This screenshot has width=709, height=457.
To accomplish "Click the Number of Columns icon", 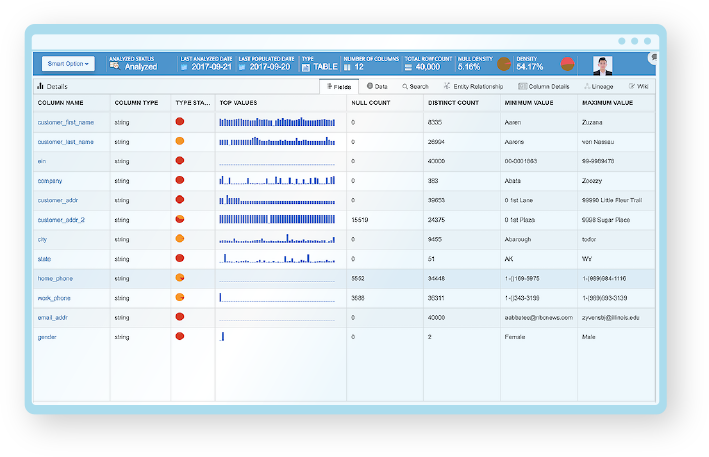I will pyautogui.click(x=347, y=67).
